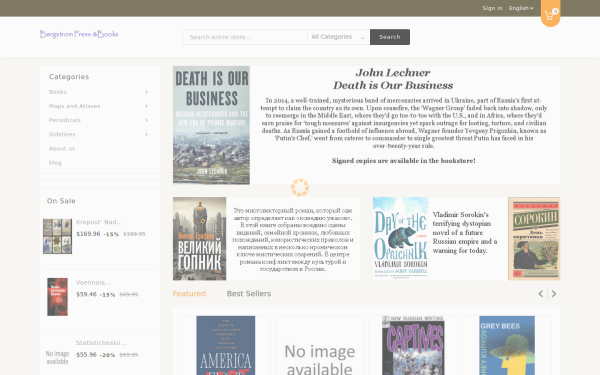
Task: Focus the Search entire store field
Action: pos(245,37)
